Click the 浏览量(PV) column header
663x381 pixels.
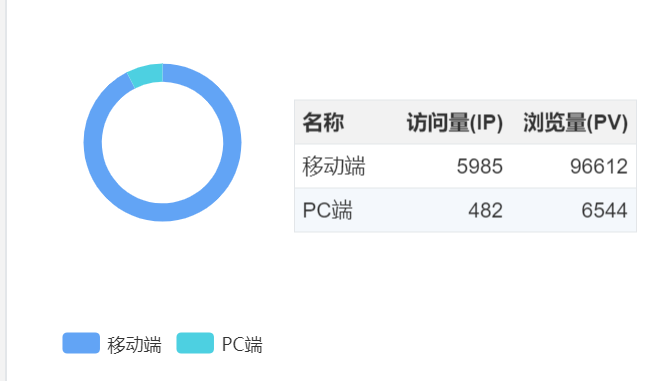[x=575, y=123]
